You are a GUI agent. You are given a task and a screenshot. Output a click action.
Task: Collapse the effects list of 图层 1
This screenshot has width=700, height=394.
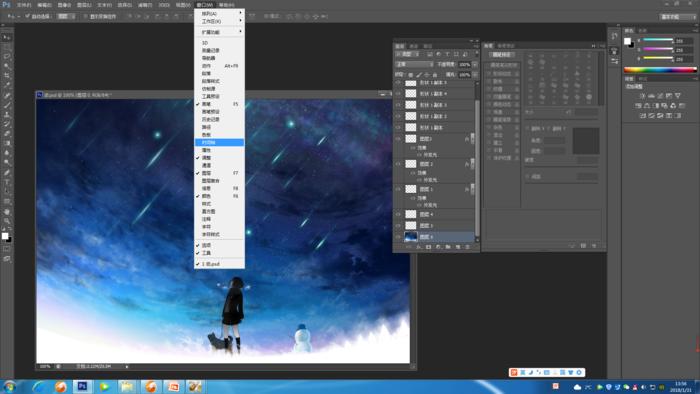(x=472, y=189)
